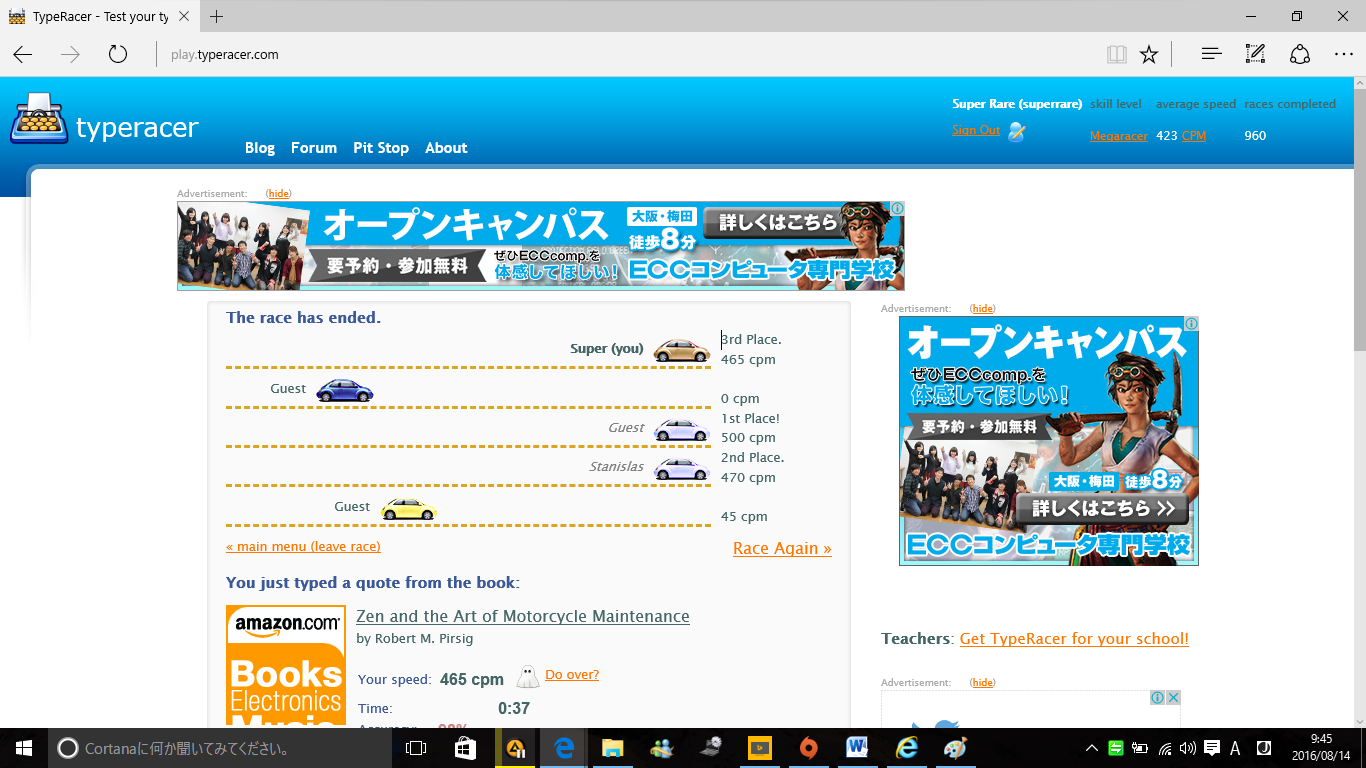Hide the upper right sidebar advertisement
This screenshot has height=768, width=1366.
click(983, 309)
